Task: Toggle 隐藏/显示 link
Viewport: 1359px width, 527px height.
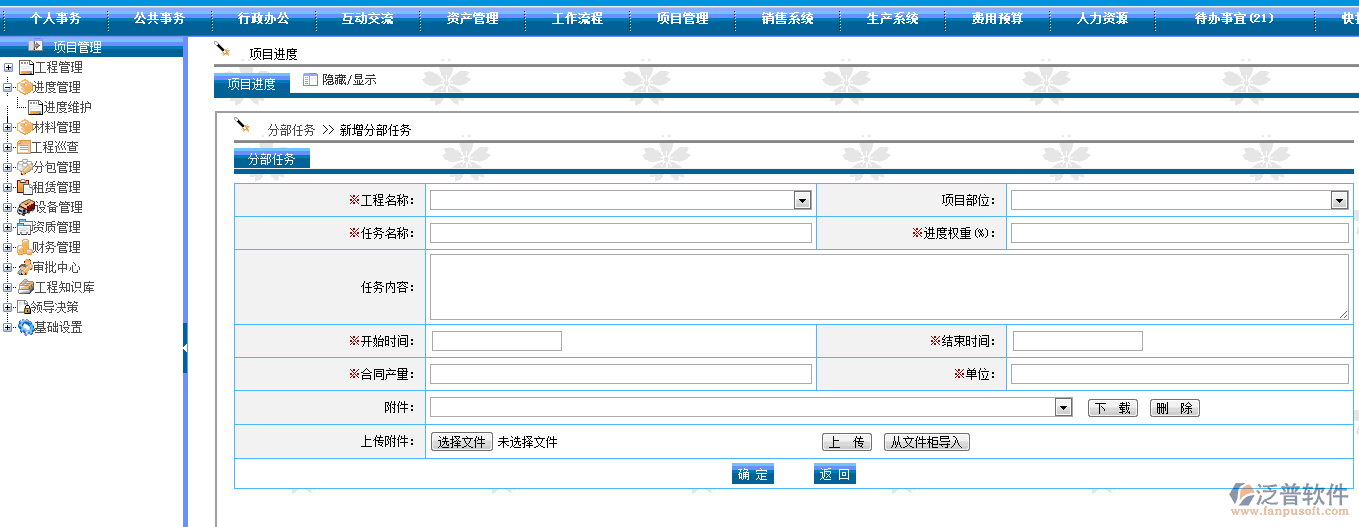Action: 349,80
